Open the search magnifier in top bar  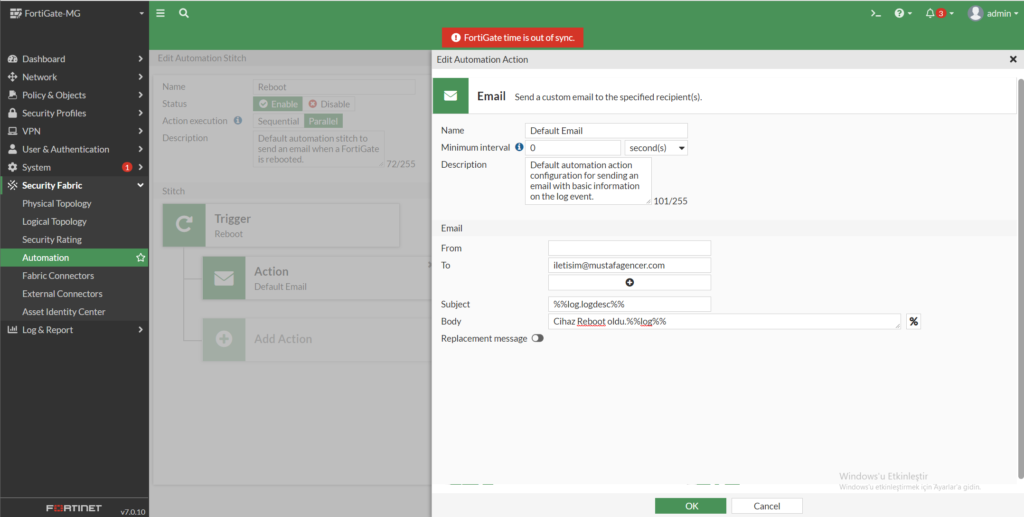(x=184, y=13)
